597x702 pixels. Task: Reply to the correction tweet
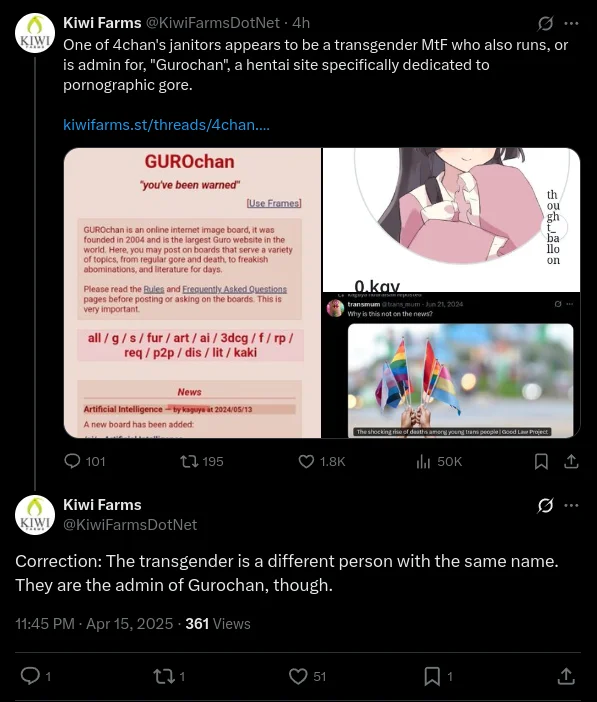[30, 676]
